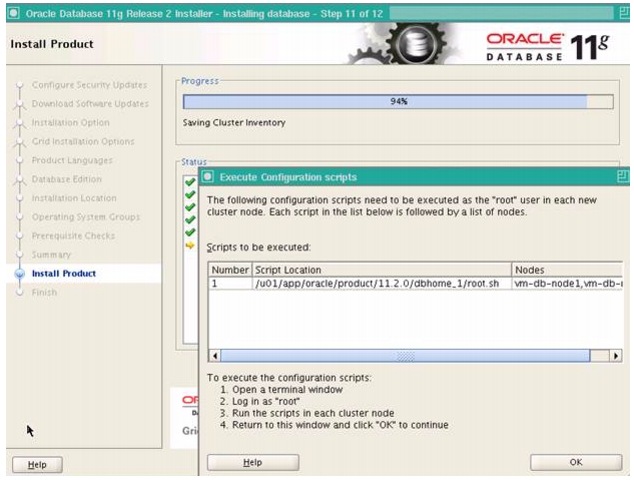Click the scroll-left arrow of scripts table

pos(215,356)
